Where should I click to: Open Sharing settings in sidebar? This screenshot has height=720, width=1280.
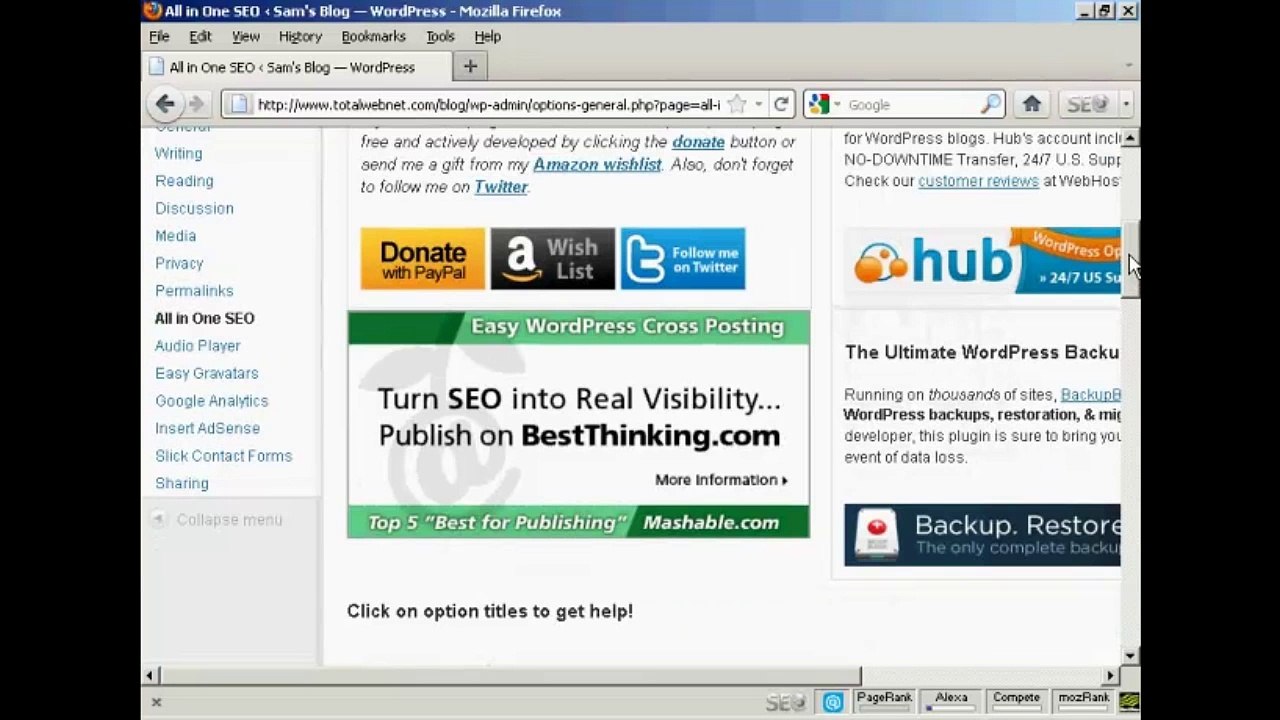click(x=182, y=483)
